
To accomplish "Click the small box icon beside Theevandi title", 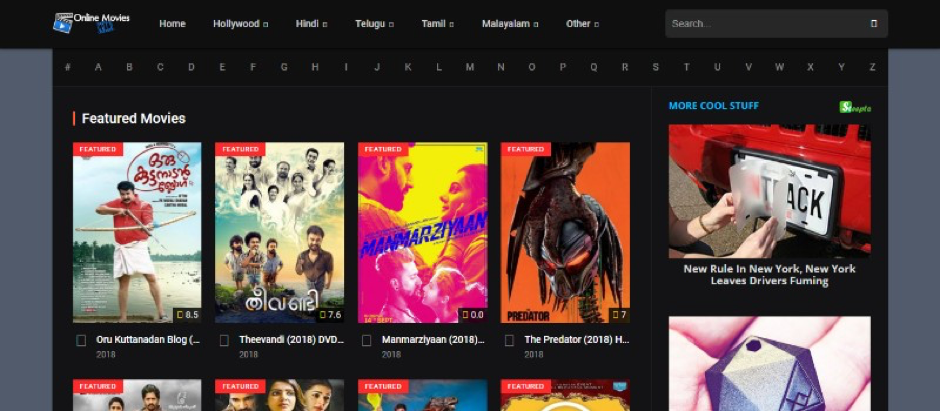I will [x=225, y=340].
